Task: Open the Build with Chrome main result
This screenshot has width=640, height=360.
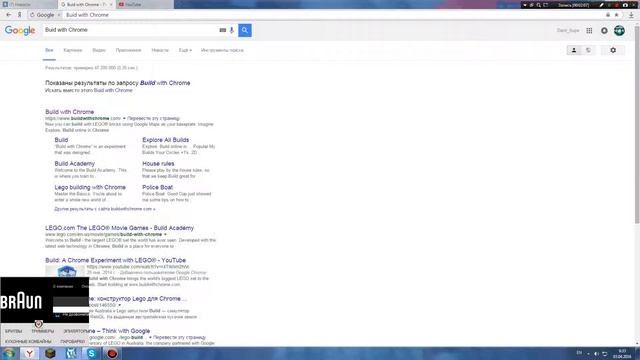Action: [x=69, y=112]
